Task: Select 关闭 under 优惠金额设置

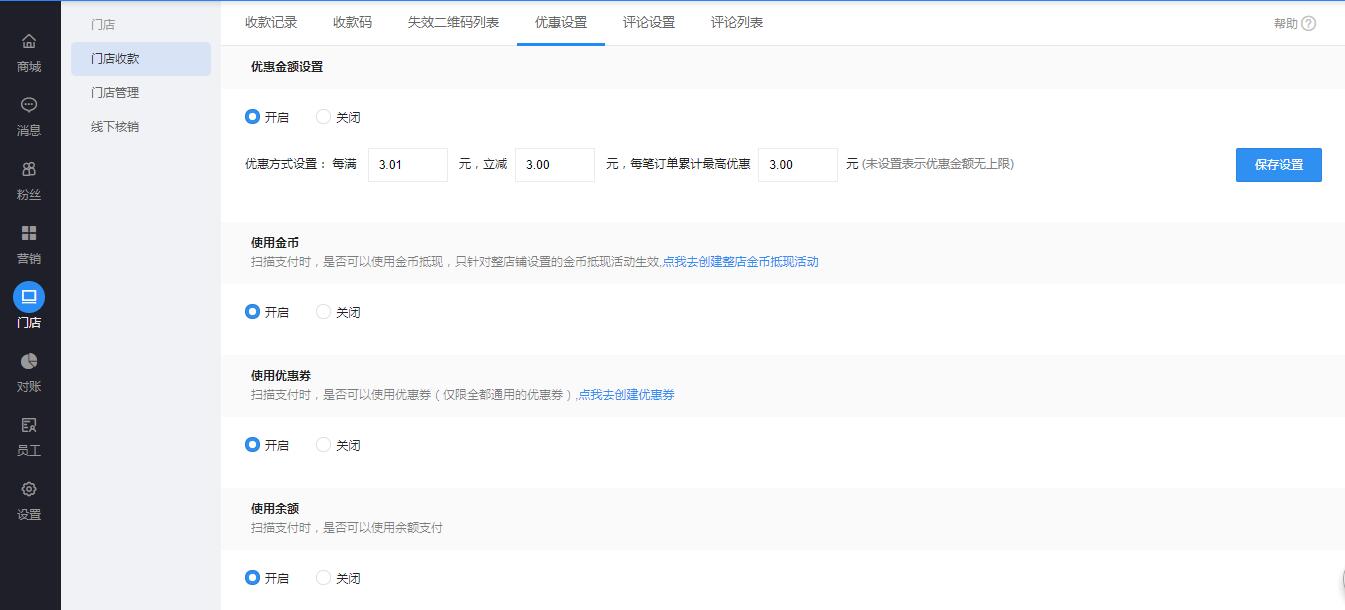Action: pyautogui.click(x=323, y=117)
